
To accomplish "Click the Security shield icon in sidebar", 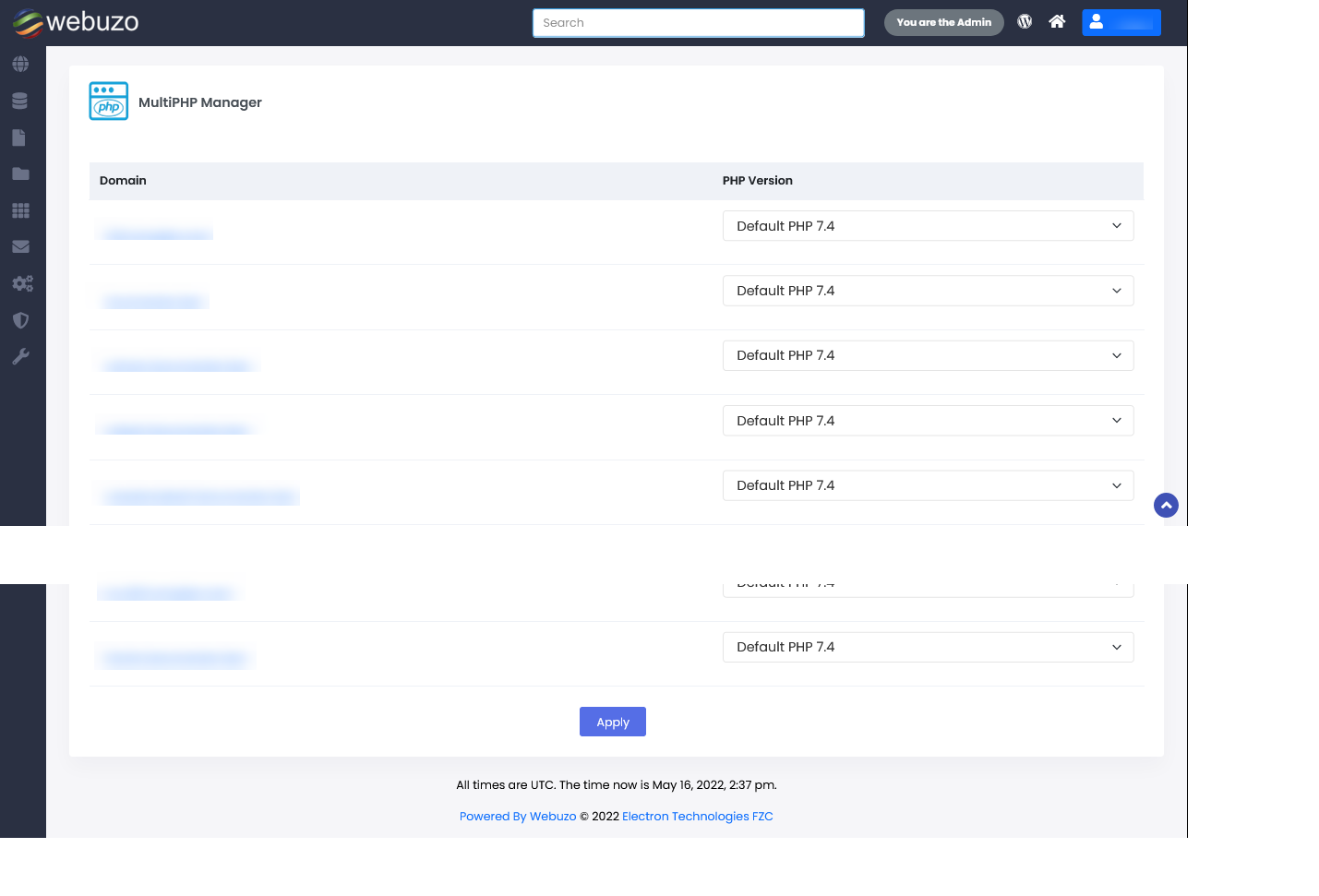I will (x=20, y=320).
